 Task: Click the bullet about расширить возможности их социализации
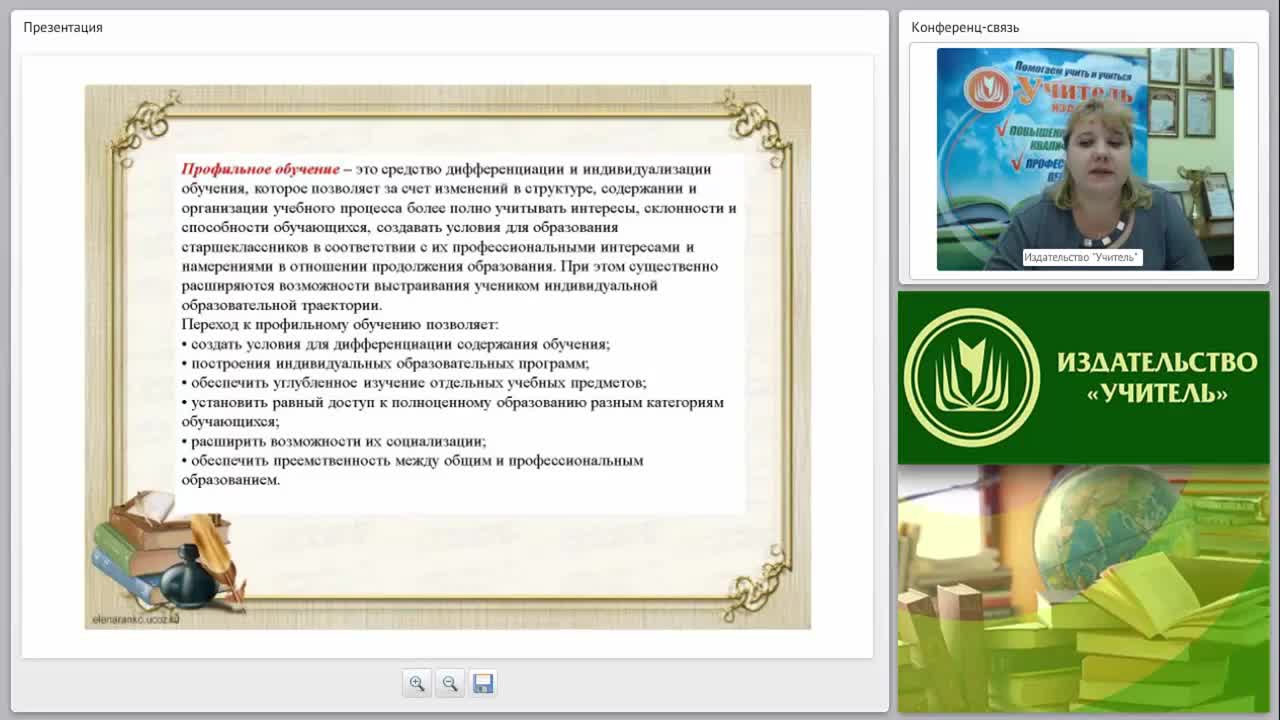pyautogui.click(x=334, y=441)
